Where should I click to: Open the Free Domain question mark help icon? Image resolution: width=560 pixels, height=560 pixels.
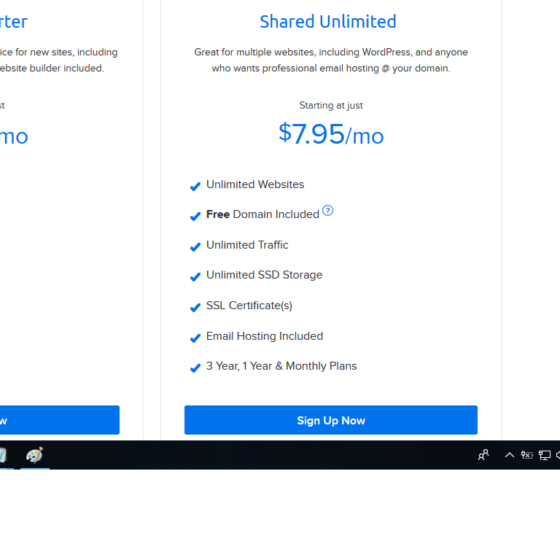pyautogui.click(x=328, y=211)
